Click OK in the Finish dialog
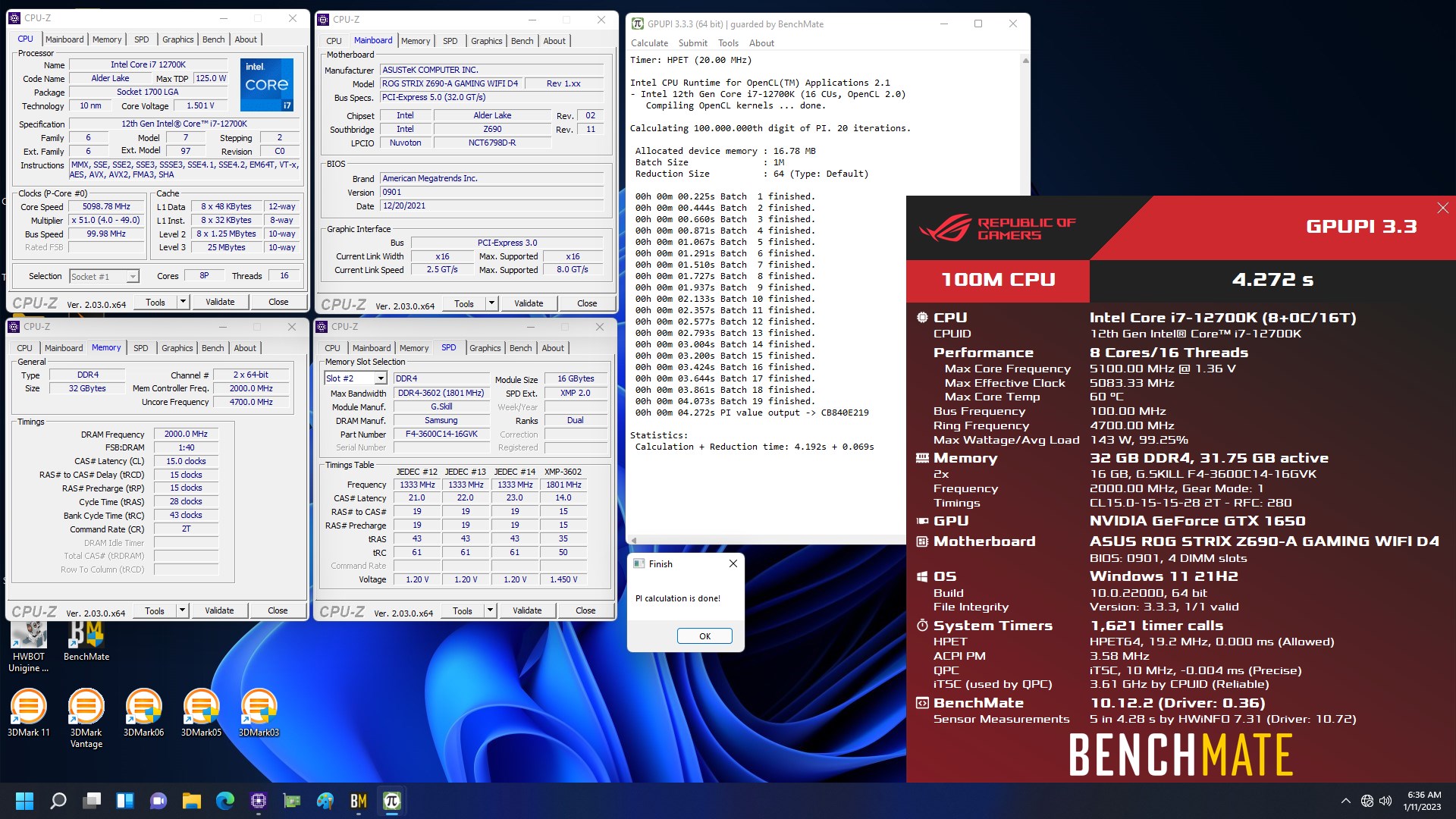 click(x=704, y=636)
